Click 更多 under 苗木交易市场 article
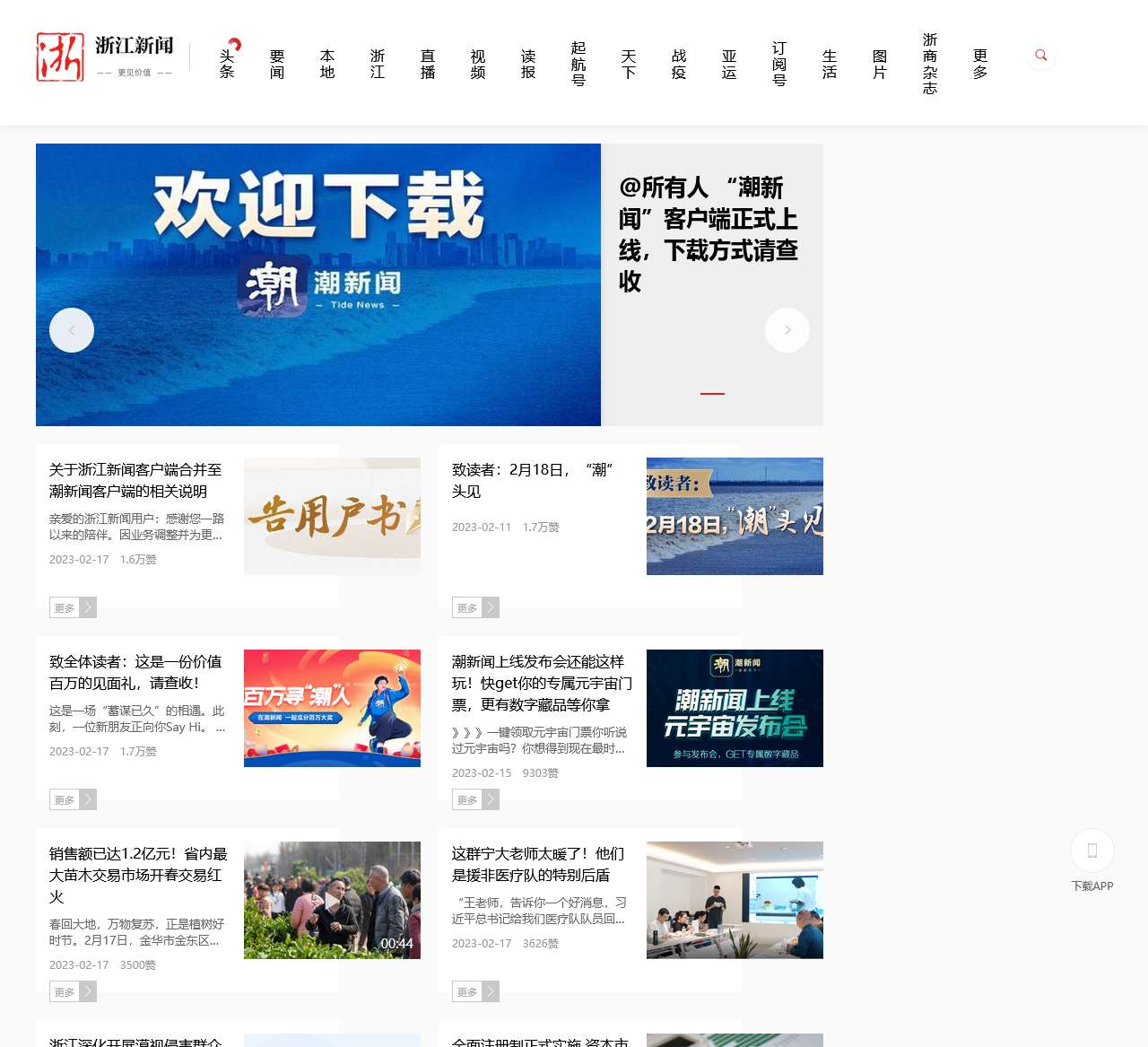 point(73,991)
